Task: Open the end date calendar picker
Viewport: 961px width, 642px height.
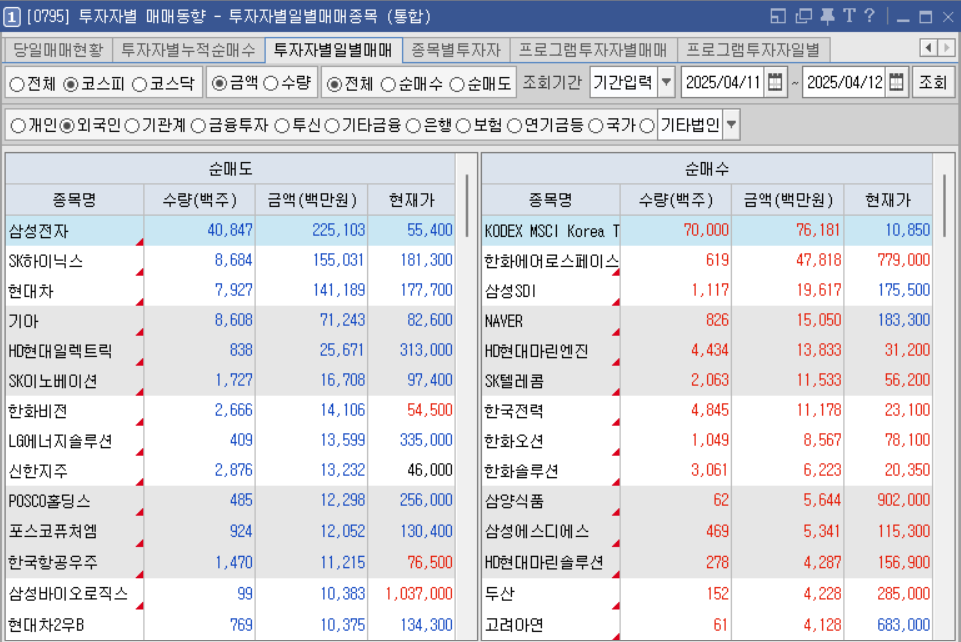Action: click(896, 82)
